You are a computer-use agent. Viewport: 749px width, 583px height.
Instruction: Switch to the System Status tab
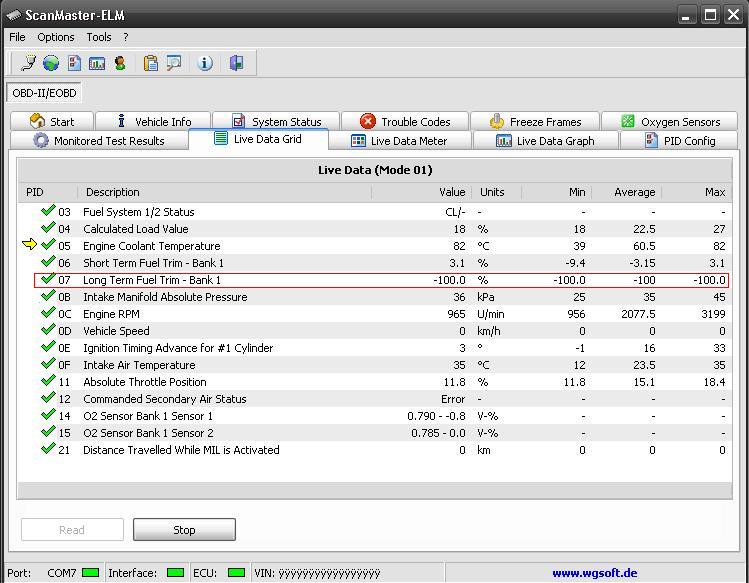coord(276,121)
